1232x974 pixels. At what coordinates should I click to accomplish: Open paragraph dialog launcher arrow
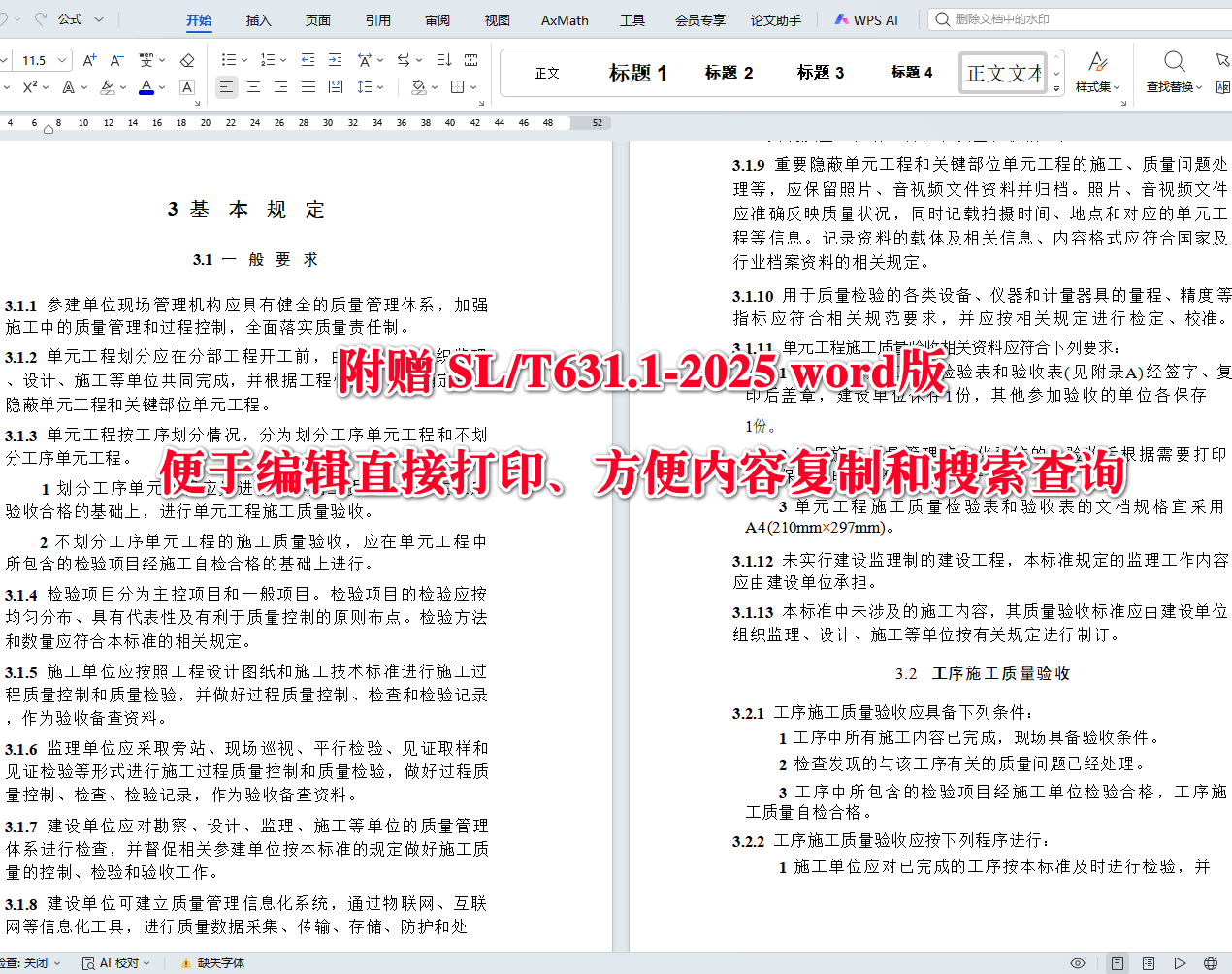pos(482,103)
